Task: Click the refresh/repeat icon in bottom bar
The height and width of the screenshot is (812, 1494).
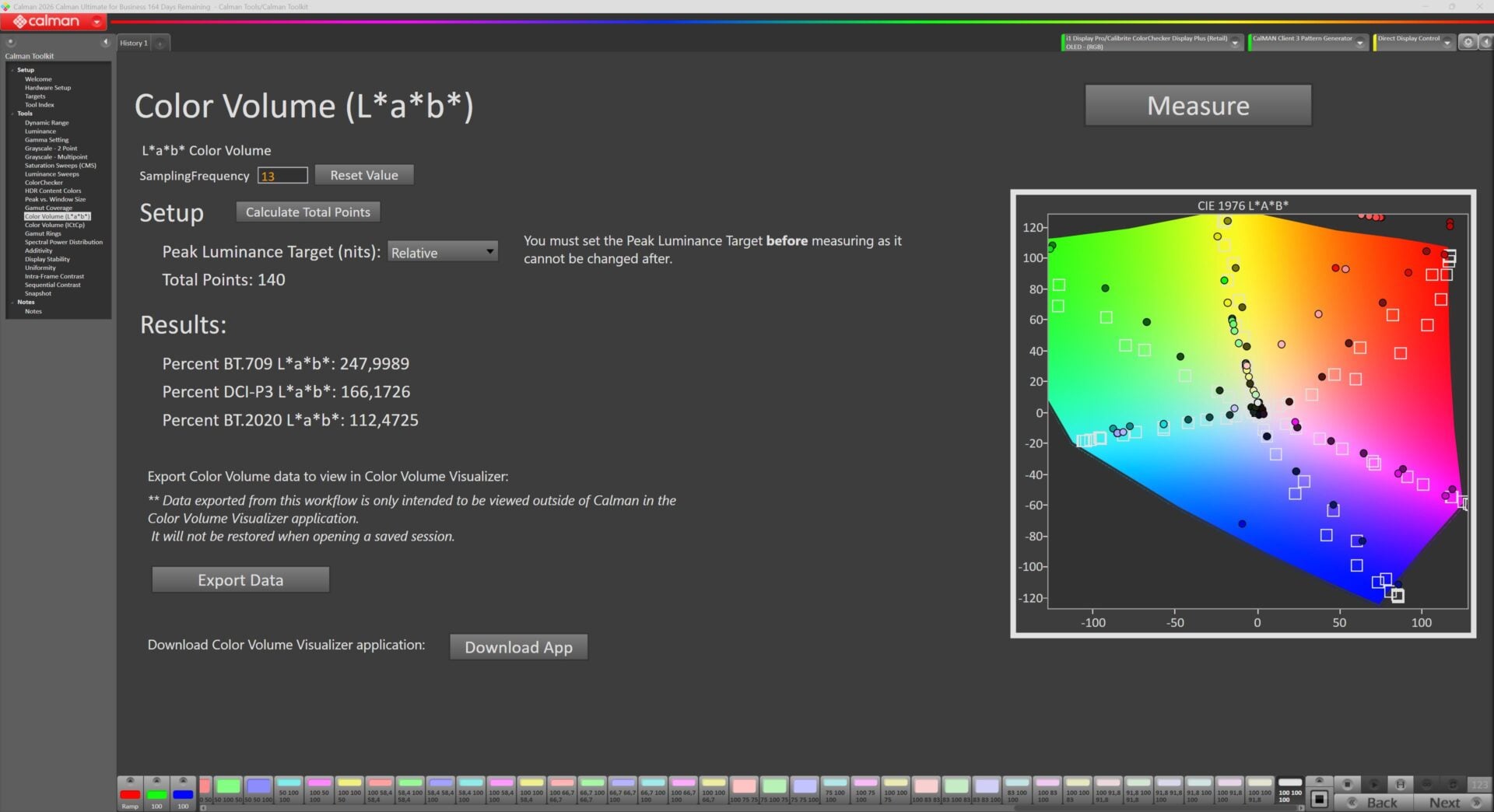Action: click(1453, 784)
